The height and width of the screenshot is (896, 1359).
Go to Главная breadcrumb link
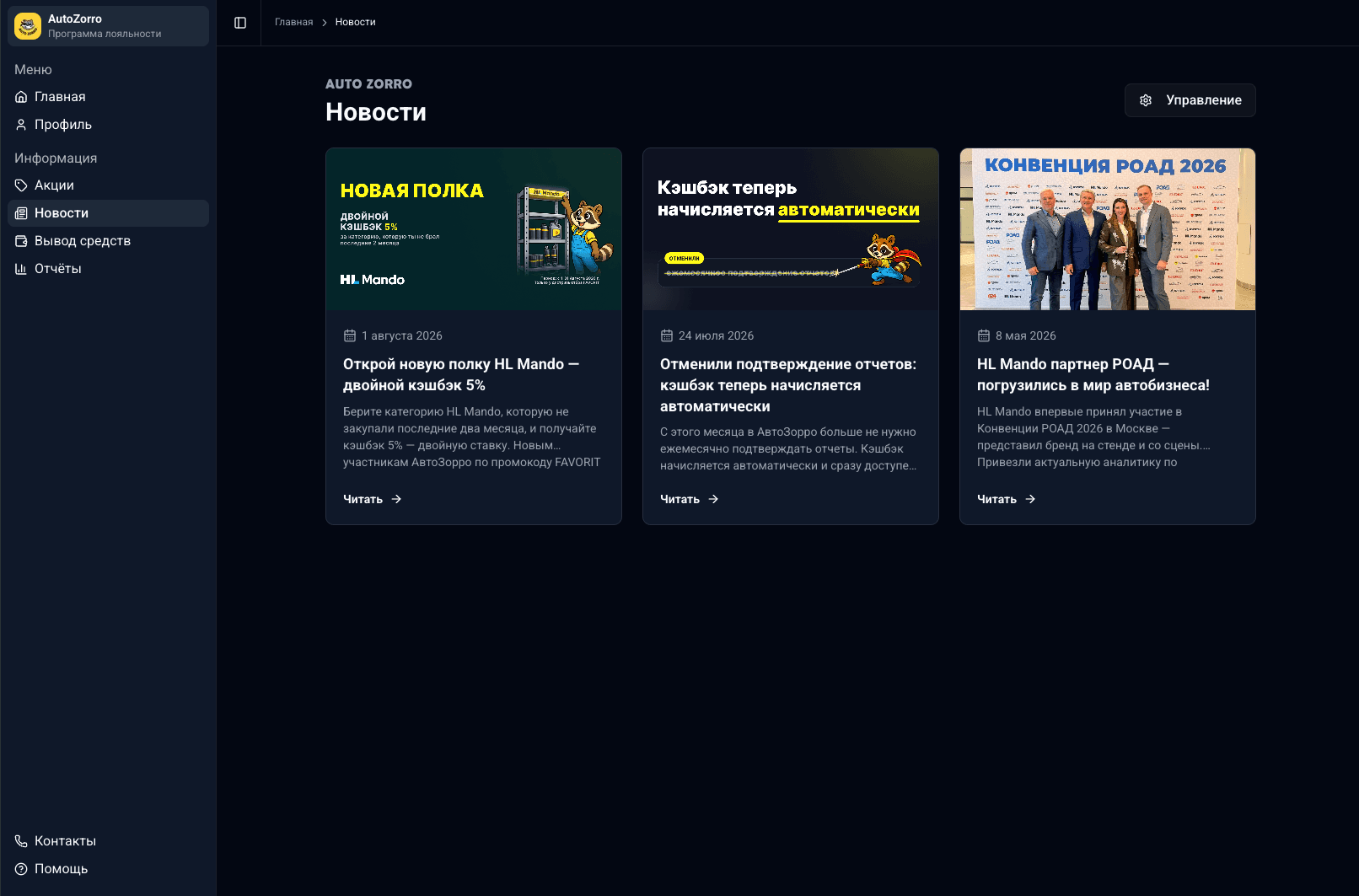coord(293,23)
